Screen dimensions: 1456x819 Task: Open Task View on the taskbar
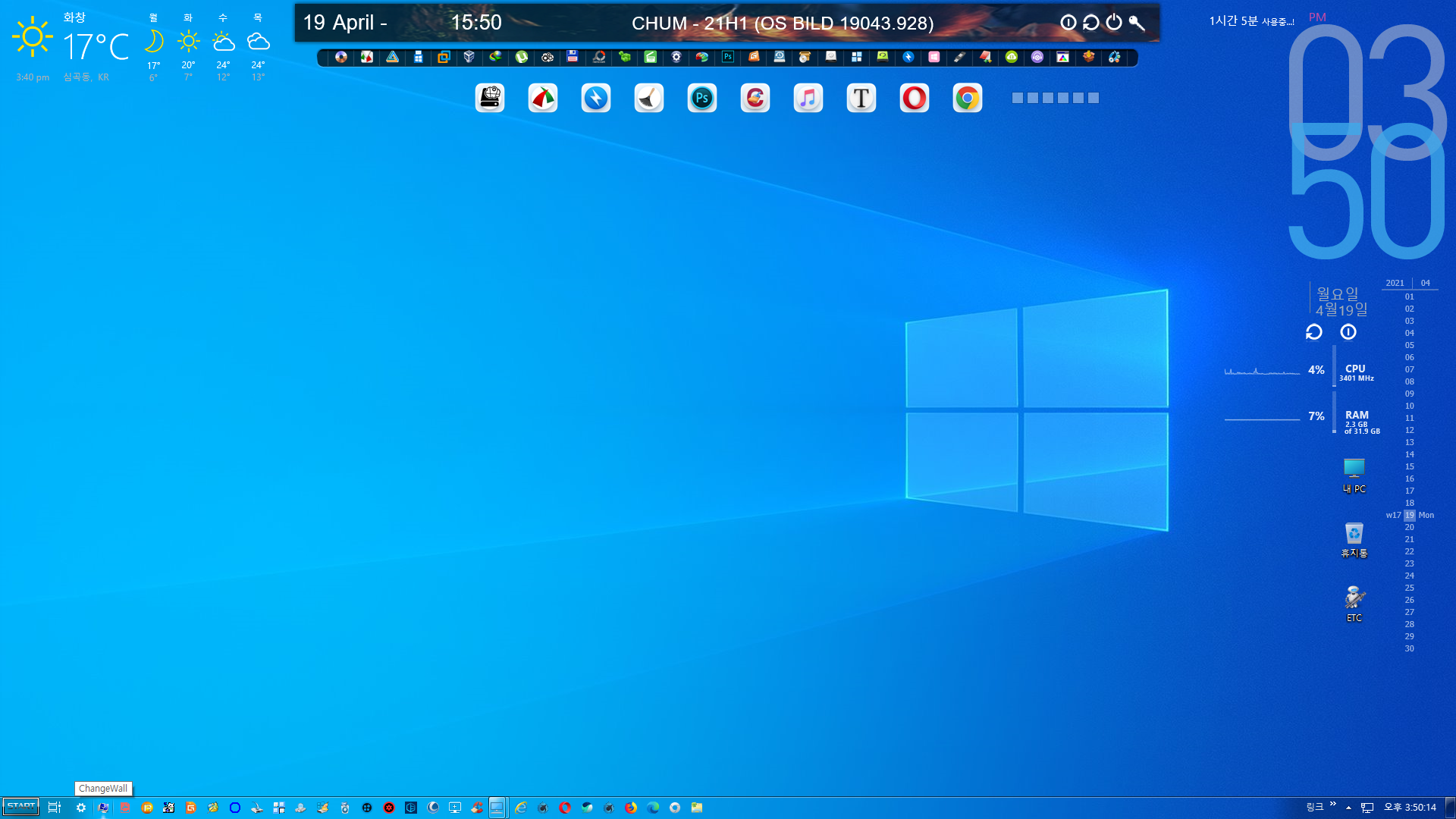(55, 808)
